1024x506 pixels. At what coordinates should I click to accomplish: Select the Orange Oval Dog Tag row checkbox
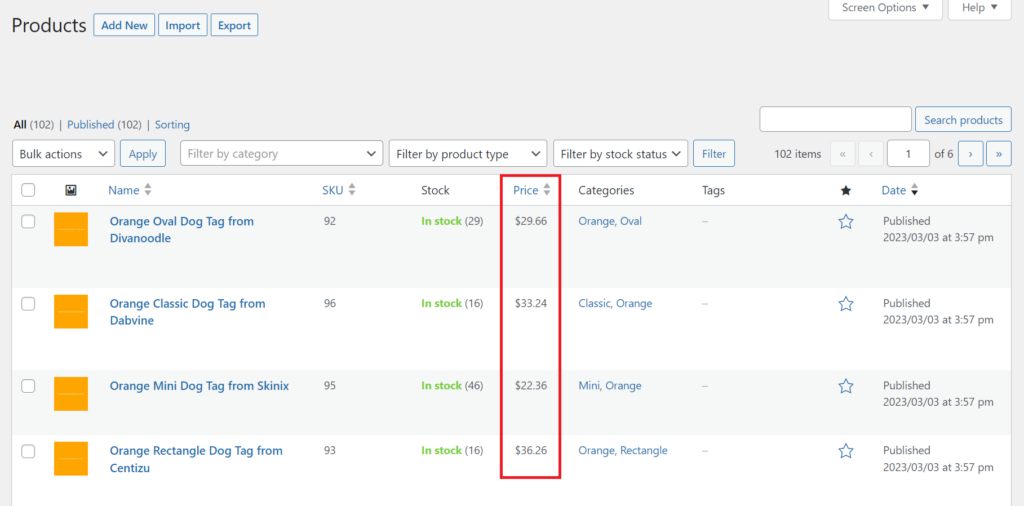(x=28, y=222)
